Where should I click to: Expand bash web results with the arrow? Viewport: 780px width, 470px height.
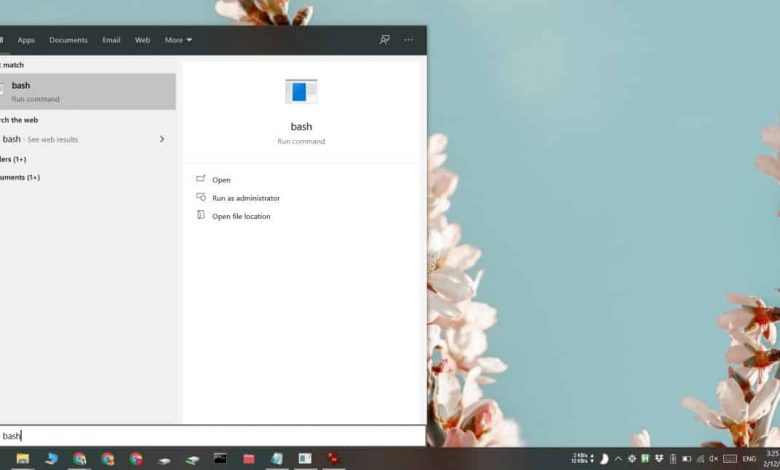[x=162, y=139]
